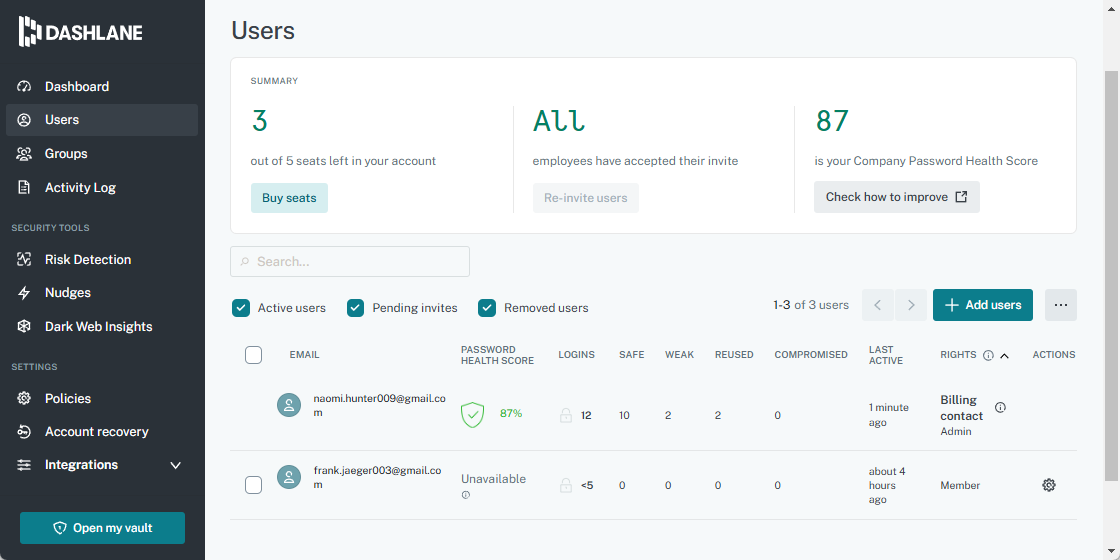Viewport: 1120px width, 560px height.
Task: Uncheck the Active users checkbox
Action: click(x=241, y=308)
